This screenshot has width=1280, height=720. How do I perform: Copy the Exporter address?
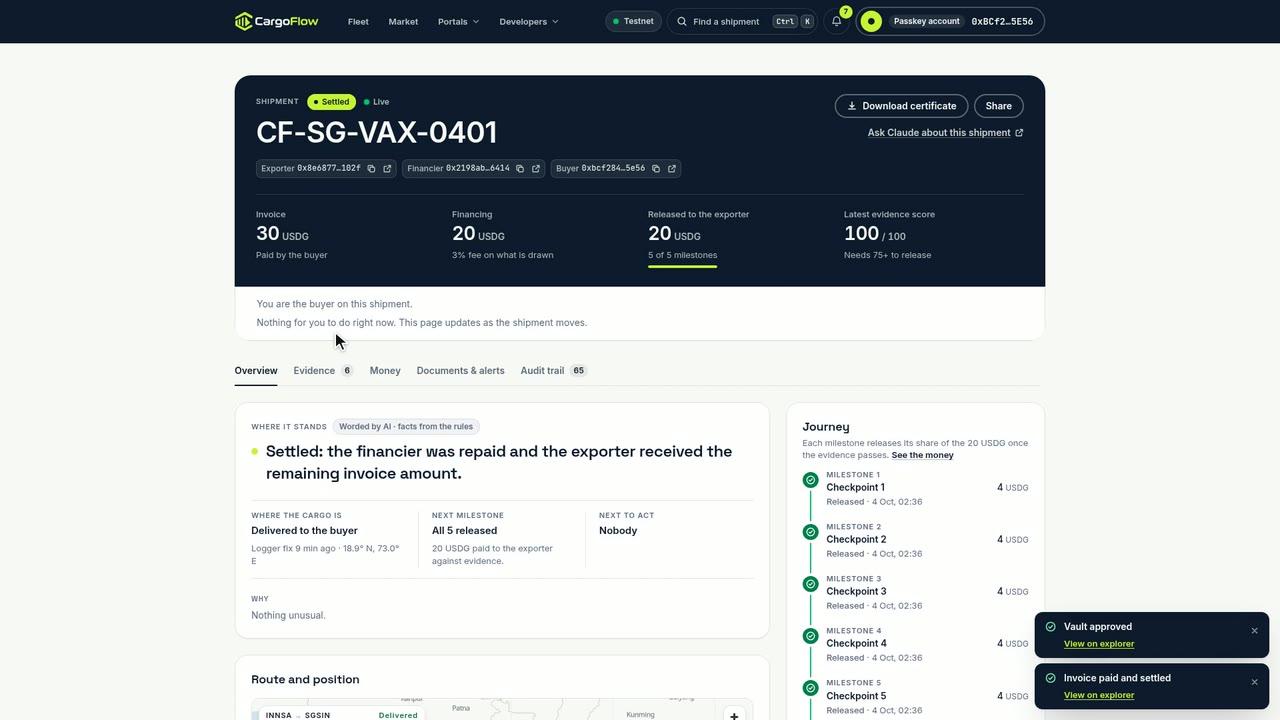371,169
